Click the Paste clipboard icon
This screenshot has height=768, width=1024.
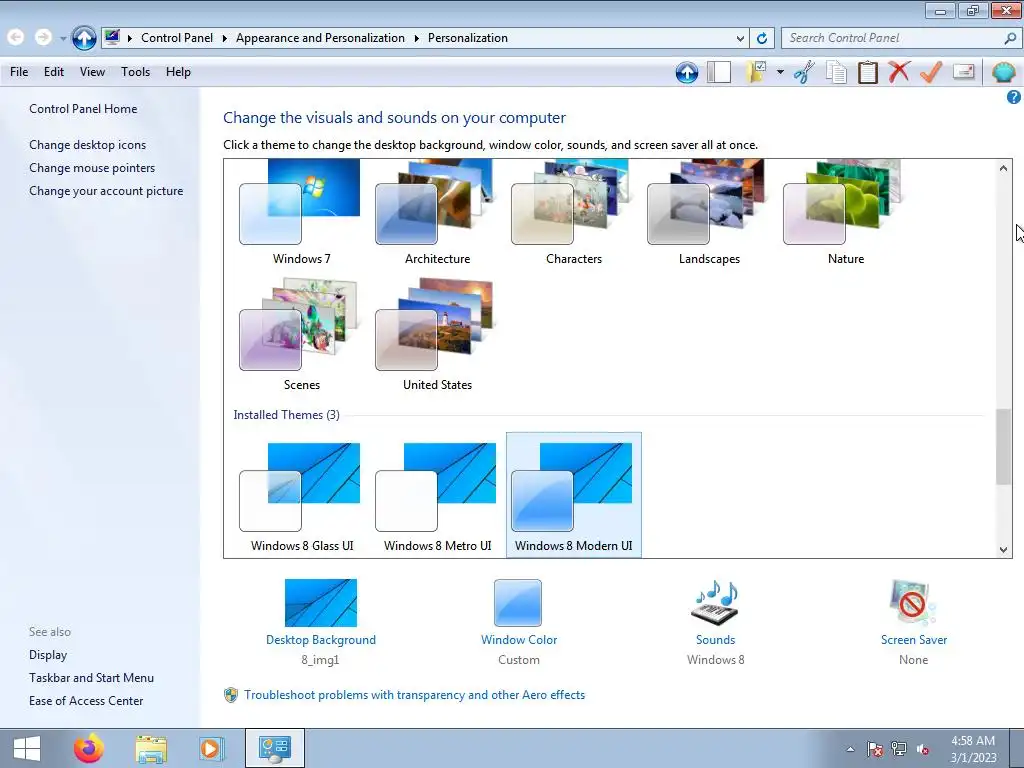pos(867,72)
